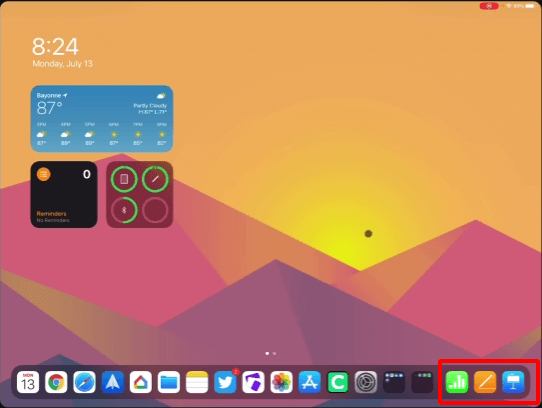The image size is (542, 408).
Task: Tap the Monday, July 13 date
Action: (x=63, y=64)
